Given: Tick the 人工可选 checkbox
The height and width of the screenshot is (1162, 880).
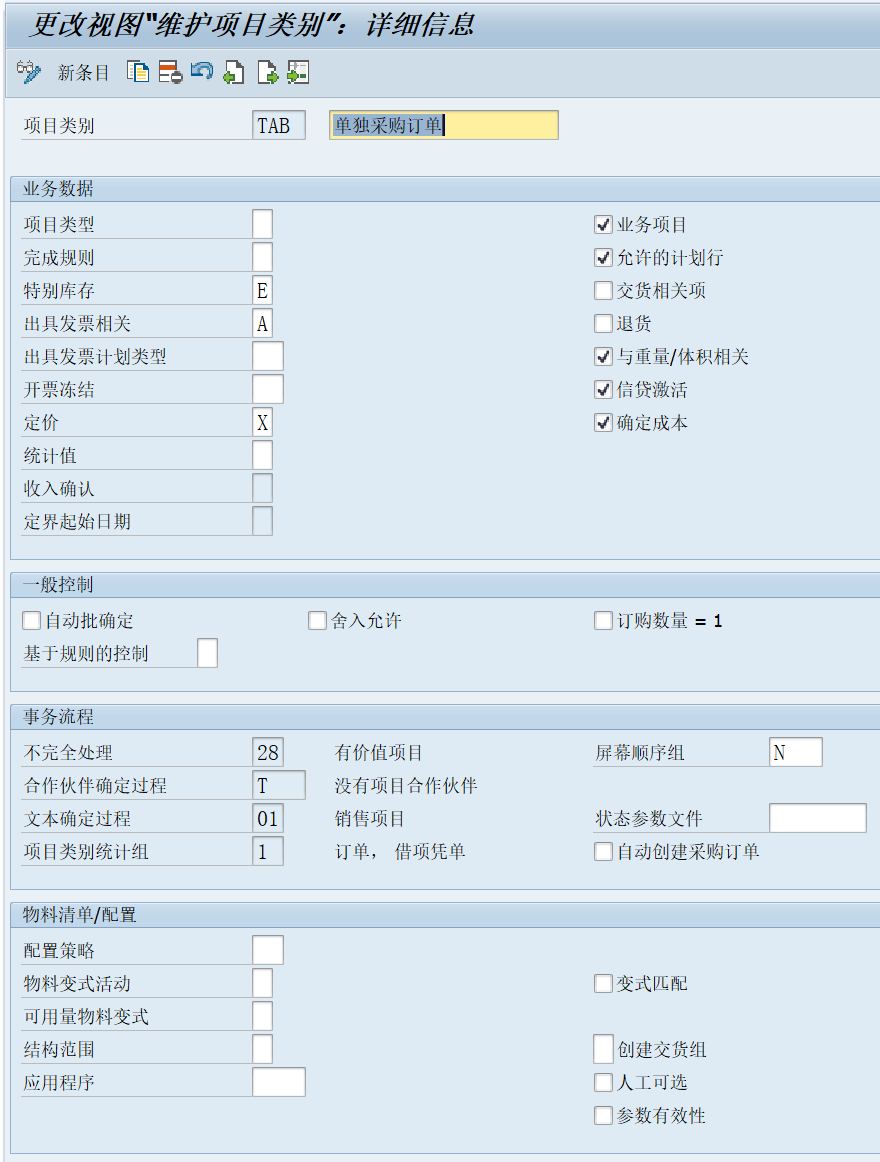Looking at the screenshot, I should 603,1083.
